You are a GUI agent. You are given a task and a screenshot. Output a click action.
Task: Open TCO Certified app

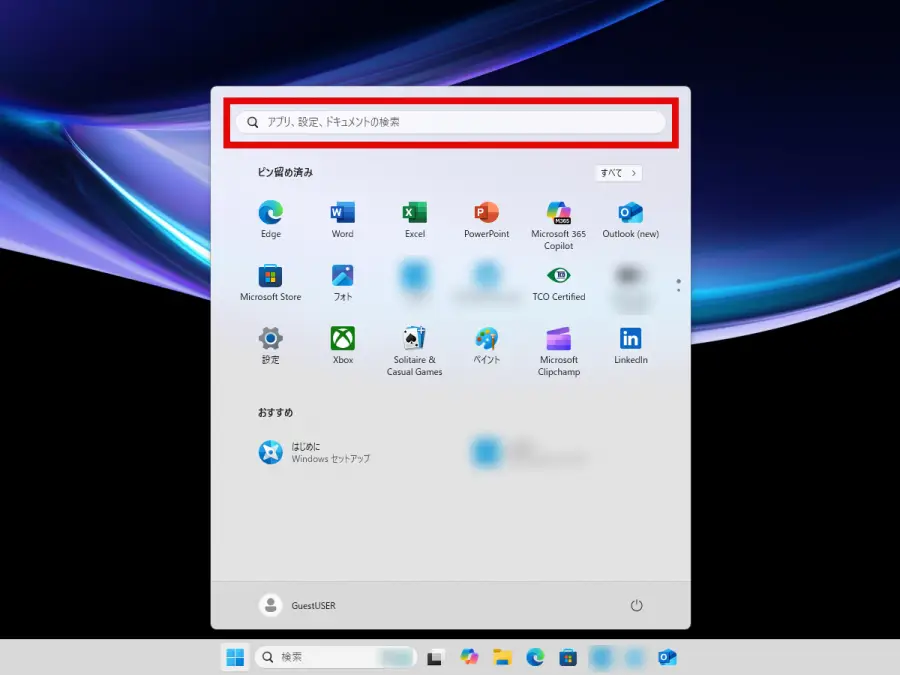pyautogui.click(x=558, y=283)
